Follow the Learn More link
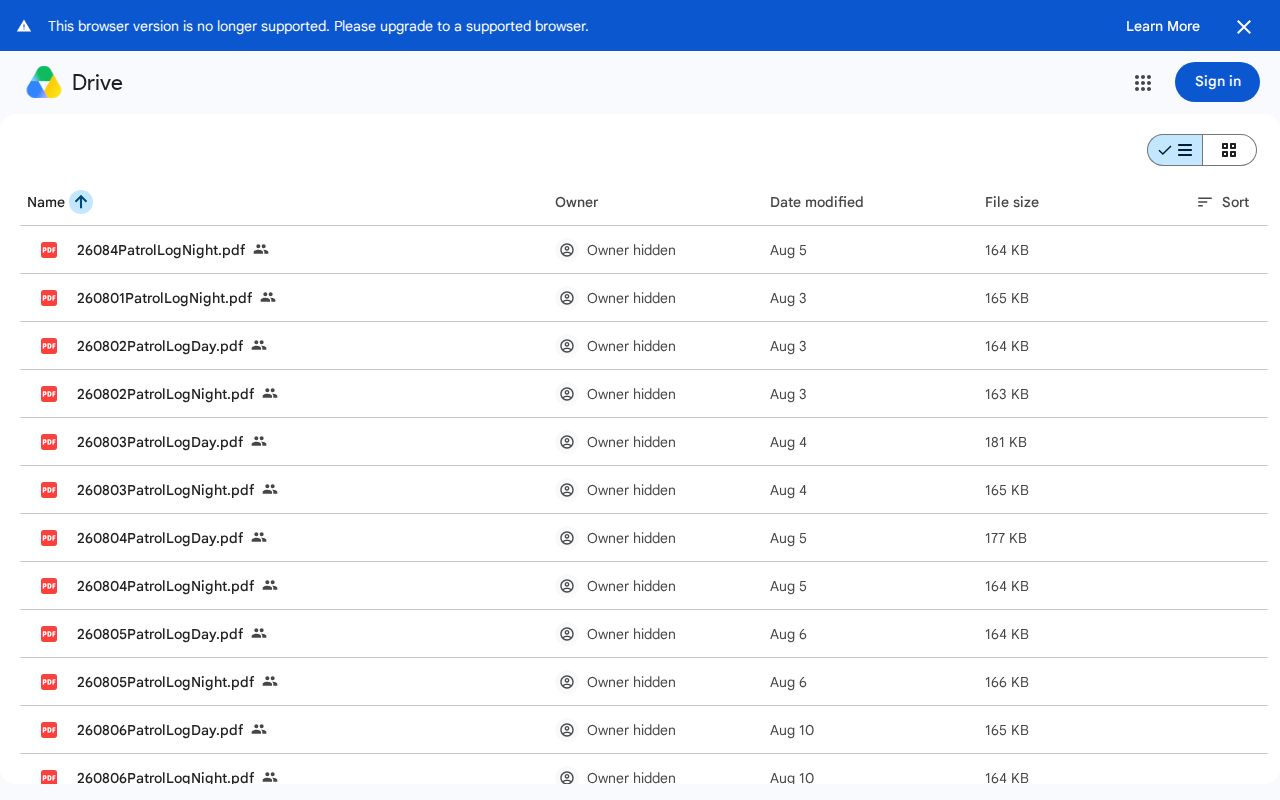The image size is (1280, 800). point(1163,26)
